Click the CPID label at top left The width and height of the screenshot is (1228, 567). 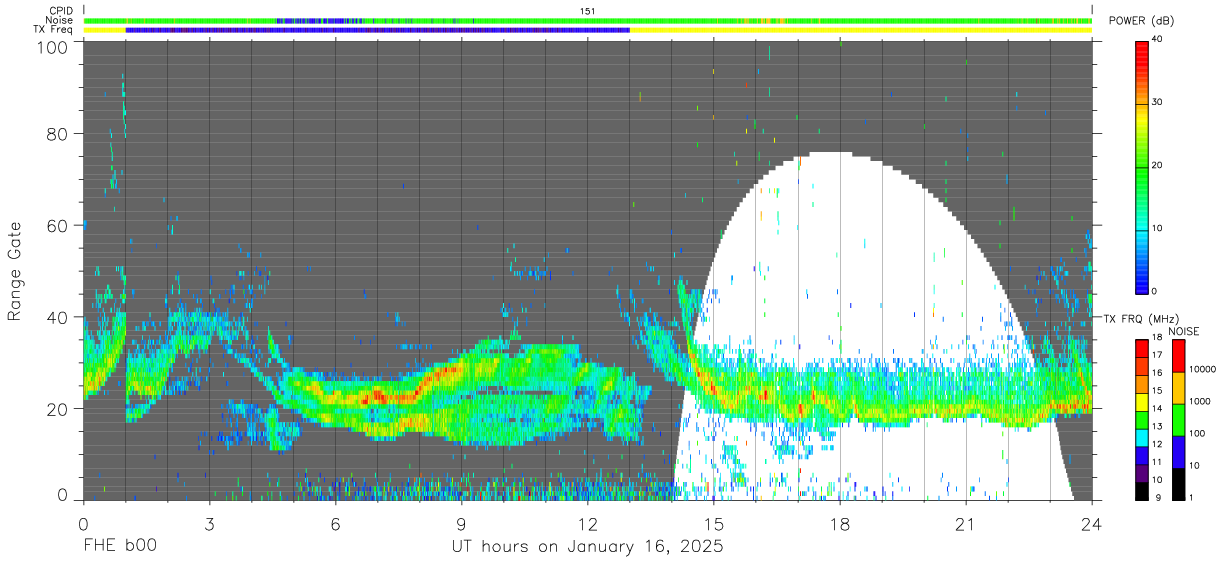pyautogui.click(x=61, y=11)
